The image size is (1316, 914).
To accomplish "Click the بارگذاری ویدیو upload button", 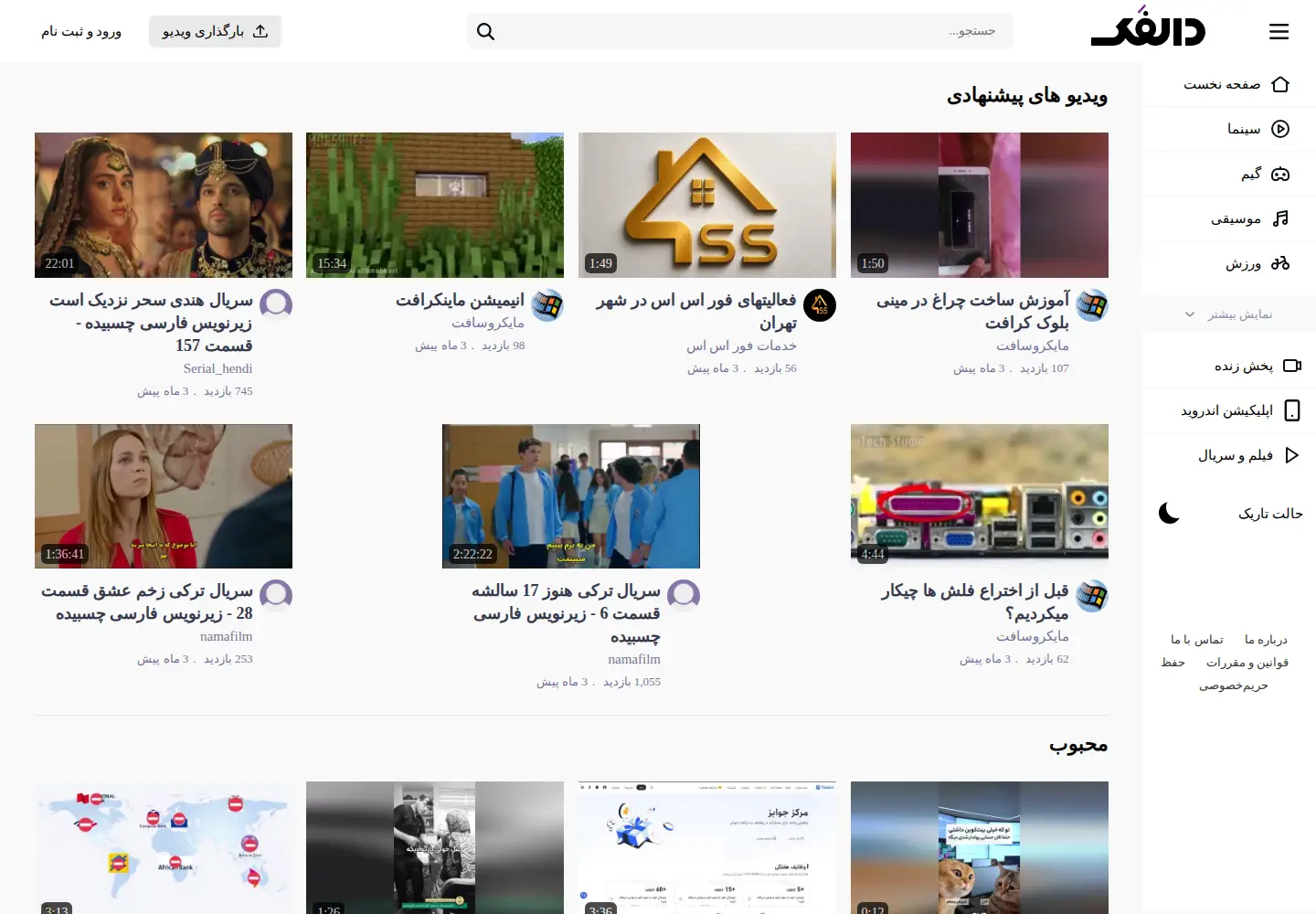I will [x=215, y=31].
